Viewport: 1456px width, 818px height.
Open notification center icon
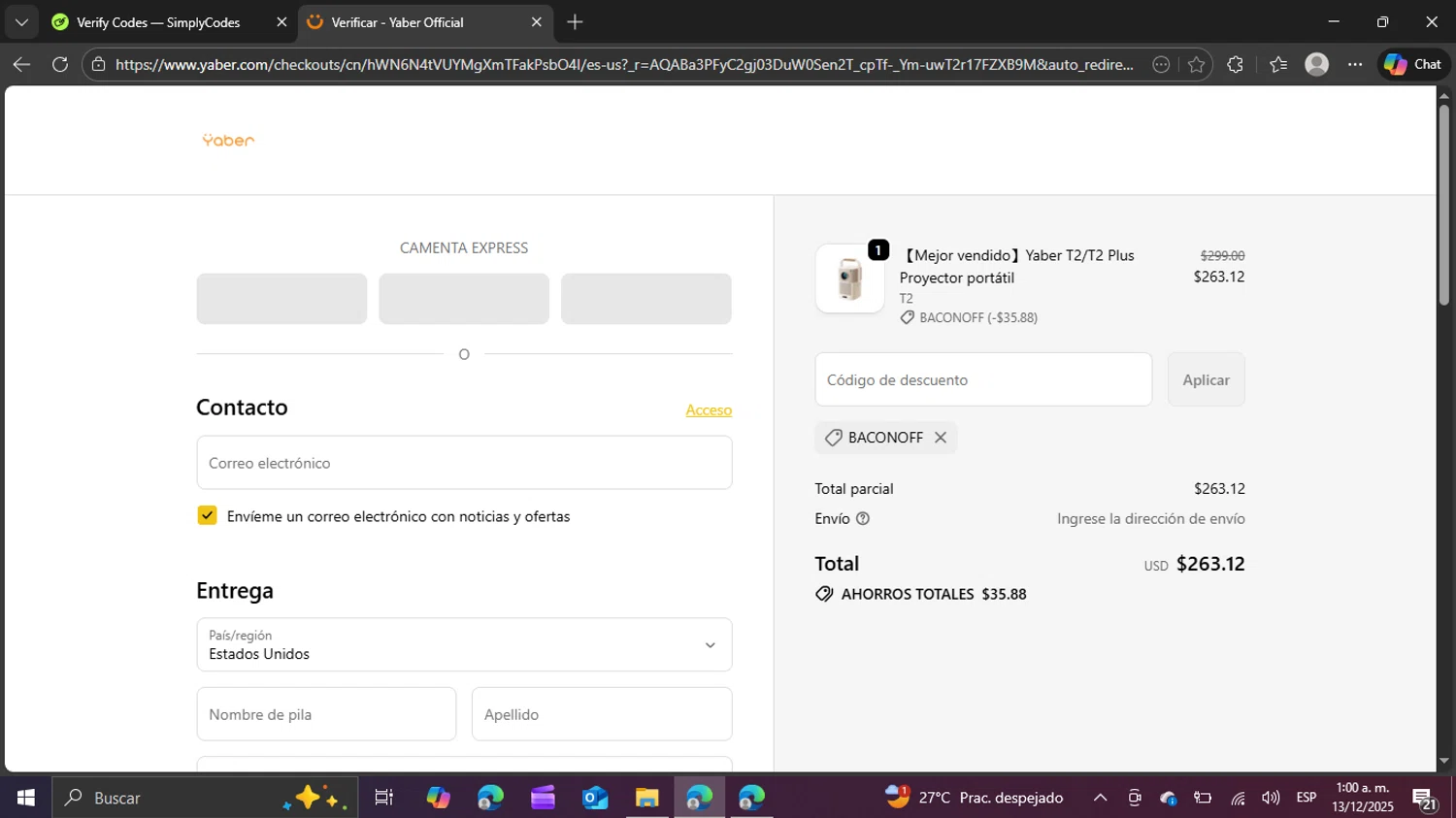click(1424, 798)
